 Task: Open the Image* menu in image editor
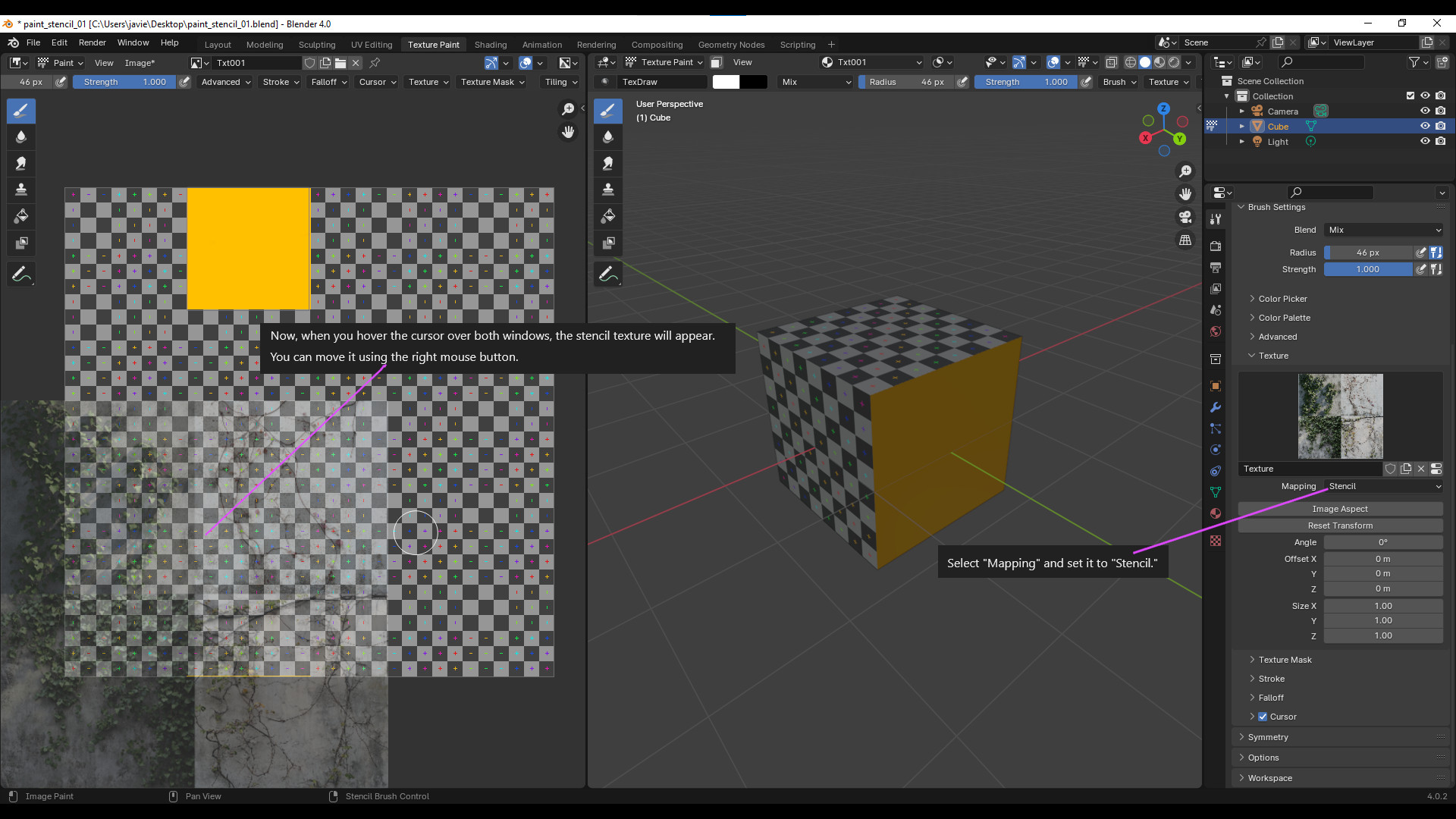coord(140,63)
